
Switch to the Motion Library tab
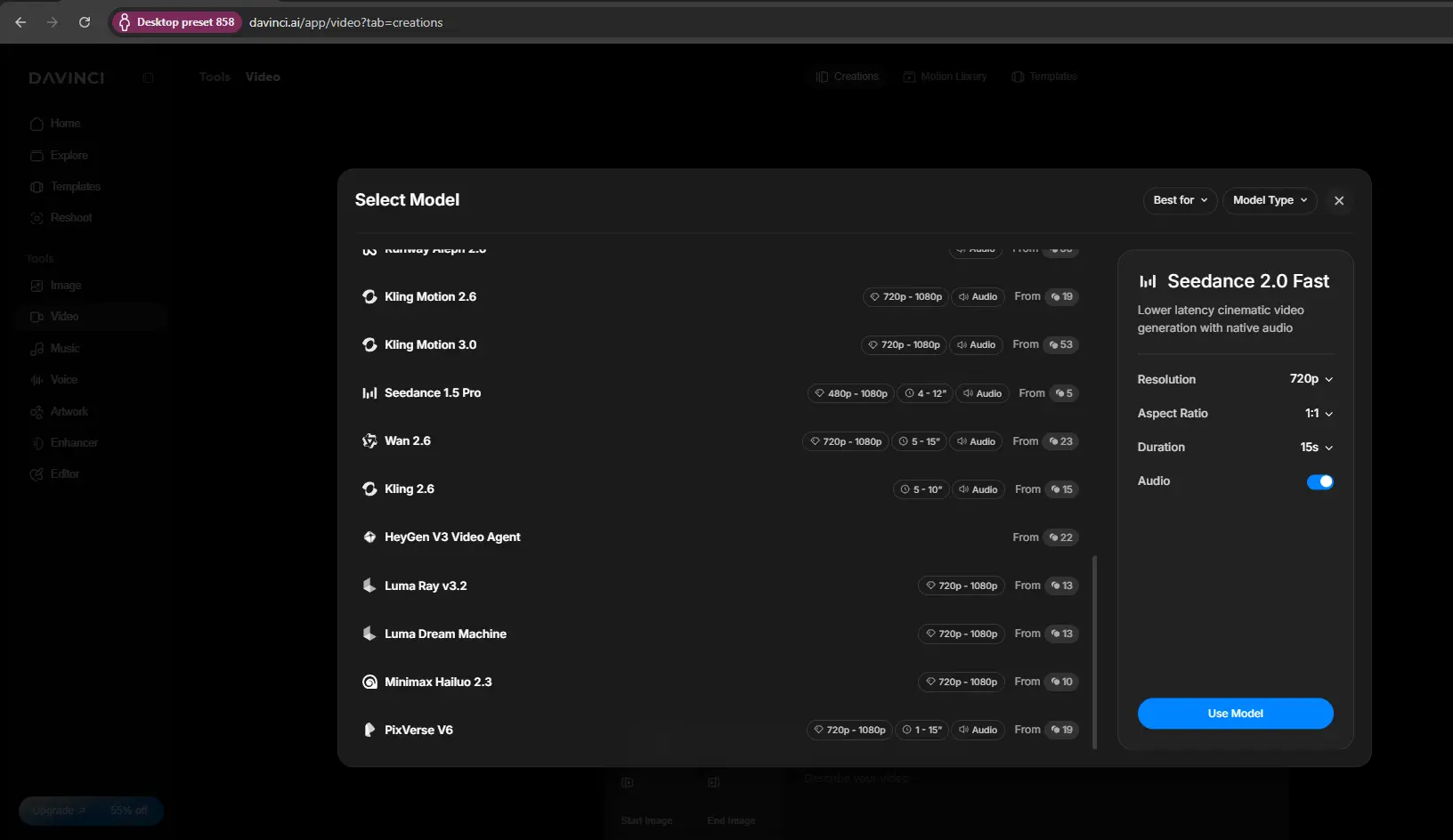click(946, 77)
